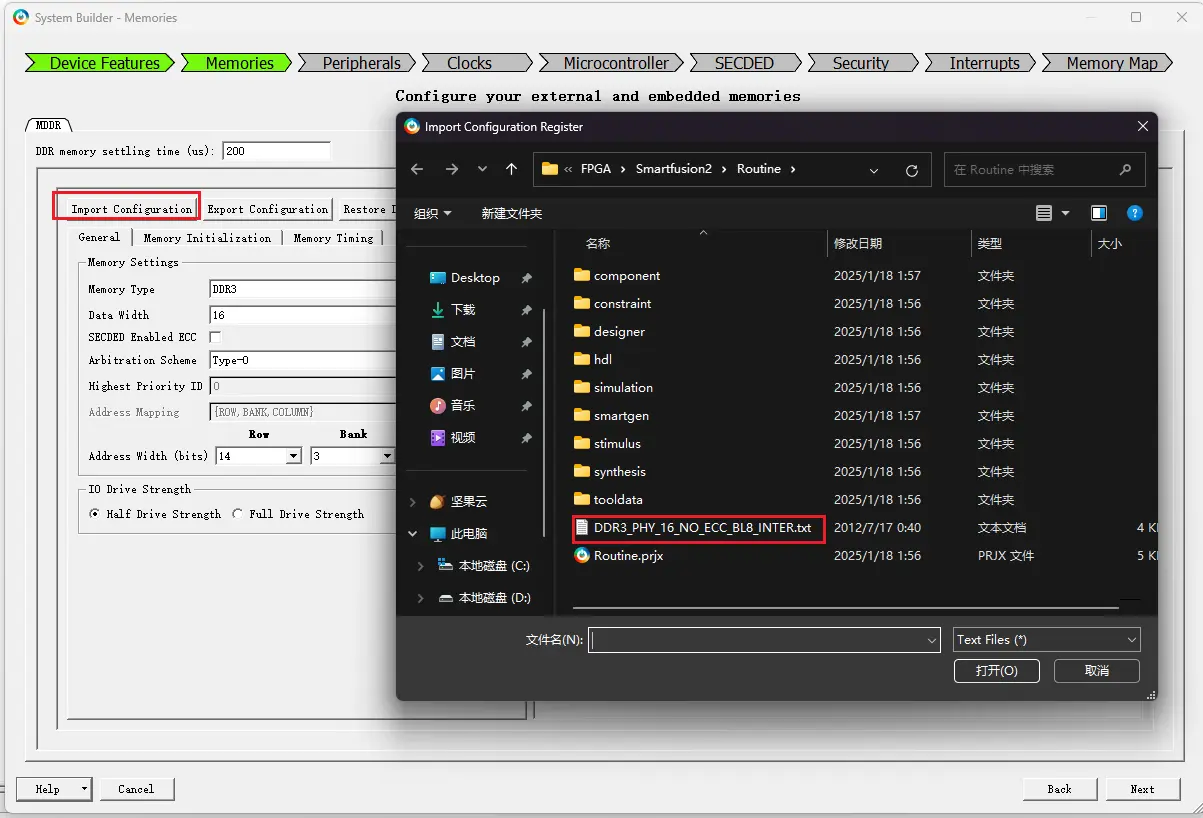Toggle the preview pane icon
The width and height of the screenshot is (1203, 818).
click(x=1099, y=213)
